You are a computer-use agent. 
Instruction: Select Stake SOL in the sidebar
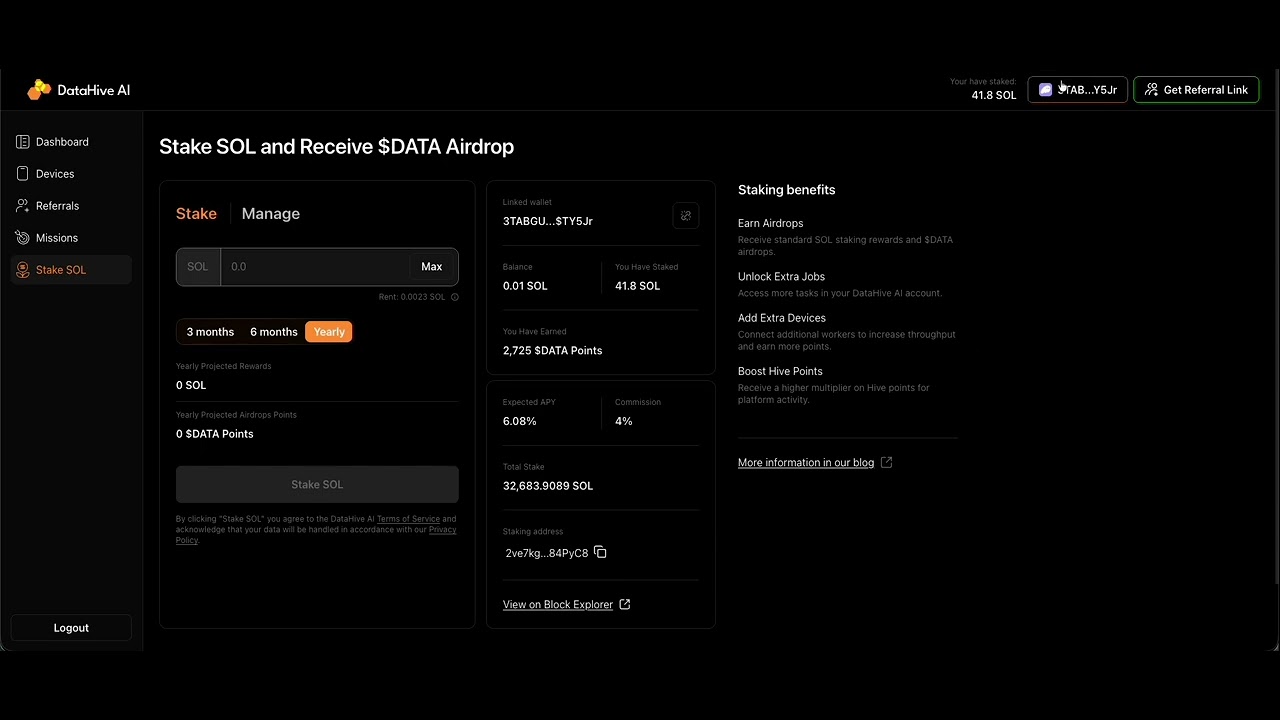[x=71, y=270]
